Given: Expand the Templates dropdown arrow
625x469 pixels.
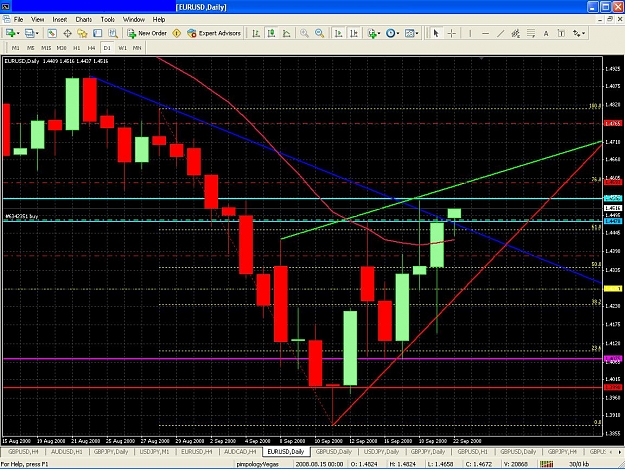Looking at the screenshot, I should click(x=417, y=33).
